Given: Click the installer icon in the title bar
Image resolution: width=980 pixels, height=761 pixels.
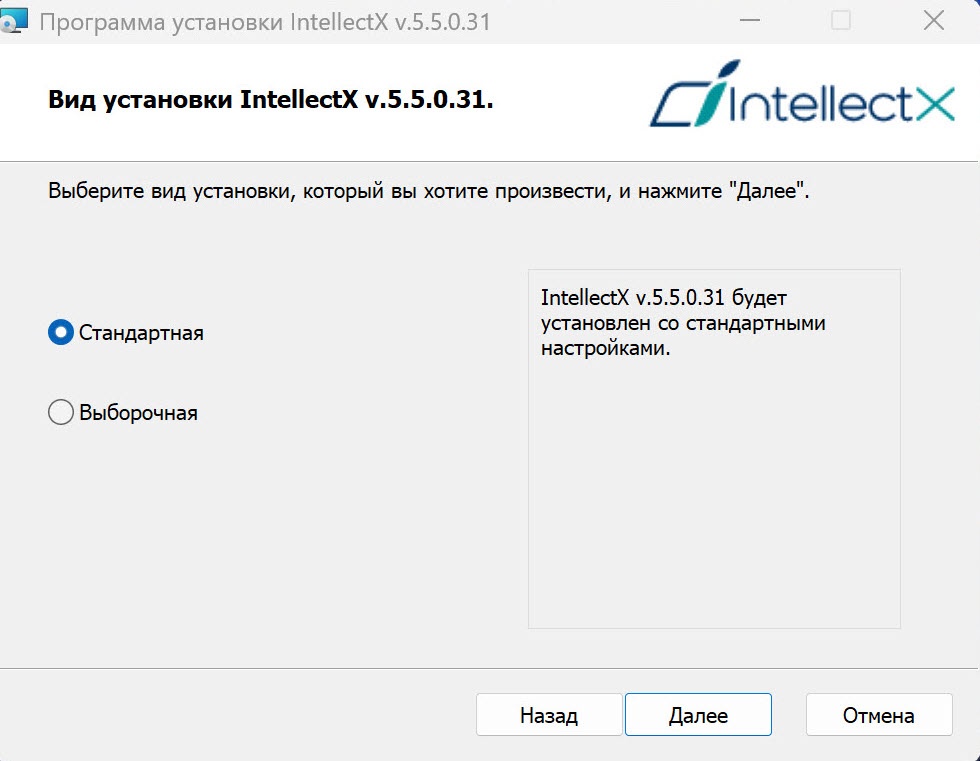Looking at the screenshot, I should click(x=14, y=20).
